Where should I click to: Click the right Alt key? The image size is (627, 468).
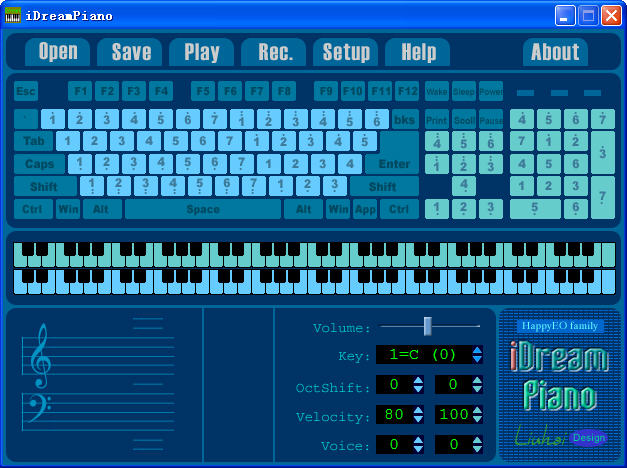(x=304, y=209)
